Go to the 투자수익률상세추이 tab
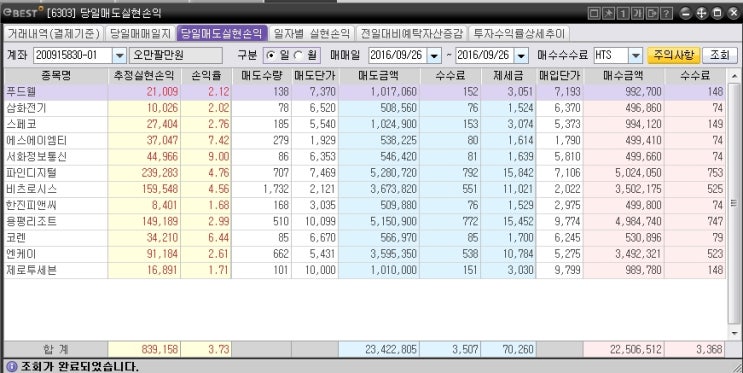Screen dimensions: 743x373 [519, 33]
